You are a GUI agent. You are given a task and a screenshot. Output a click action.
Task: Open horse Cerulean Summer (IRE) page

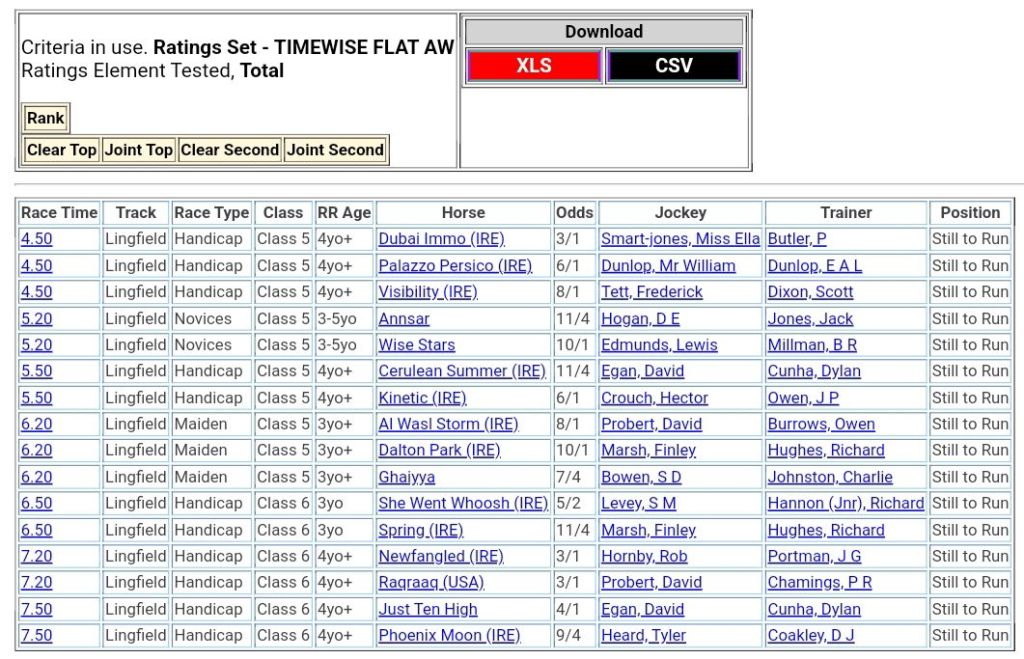(x=461, y=371)
